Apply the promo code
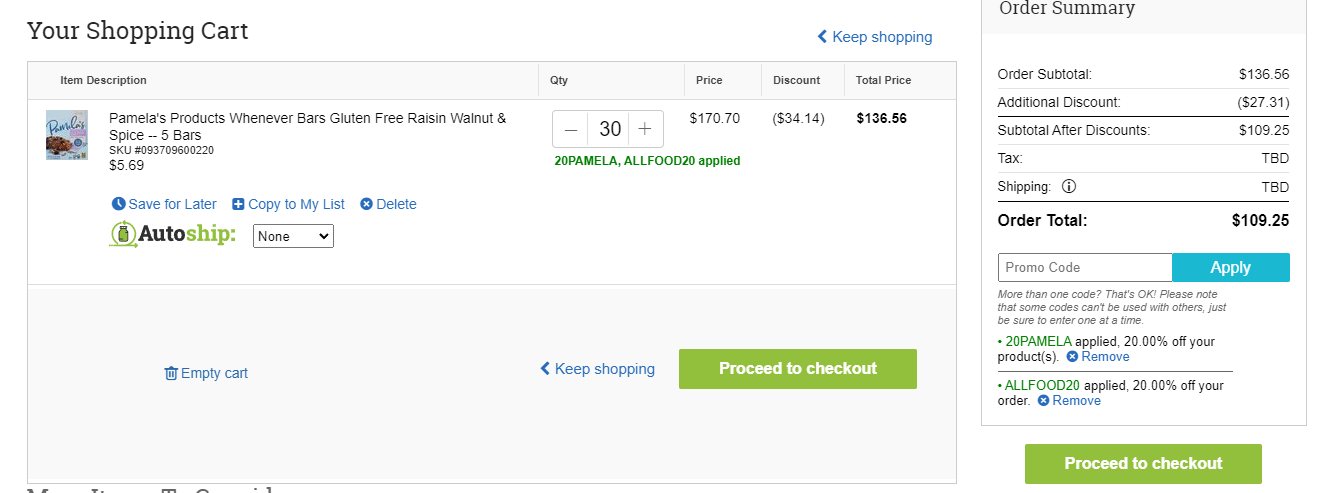The image size is (1322, 493). point(1231,268)
